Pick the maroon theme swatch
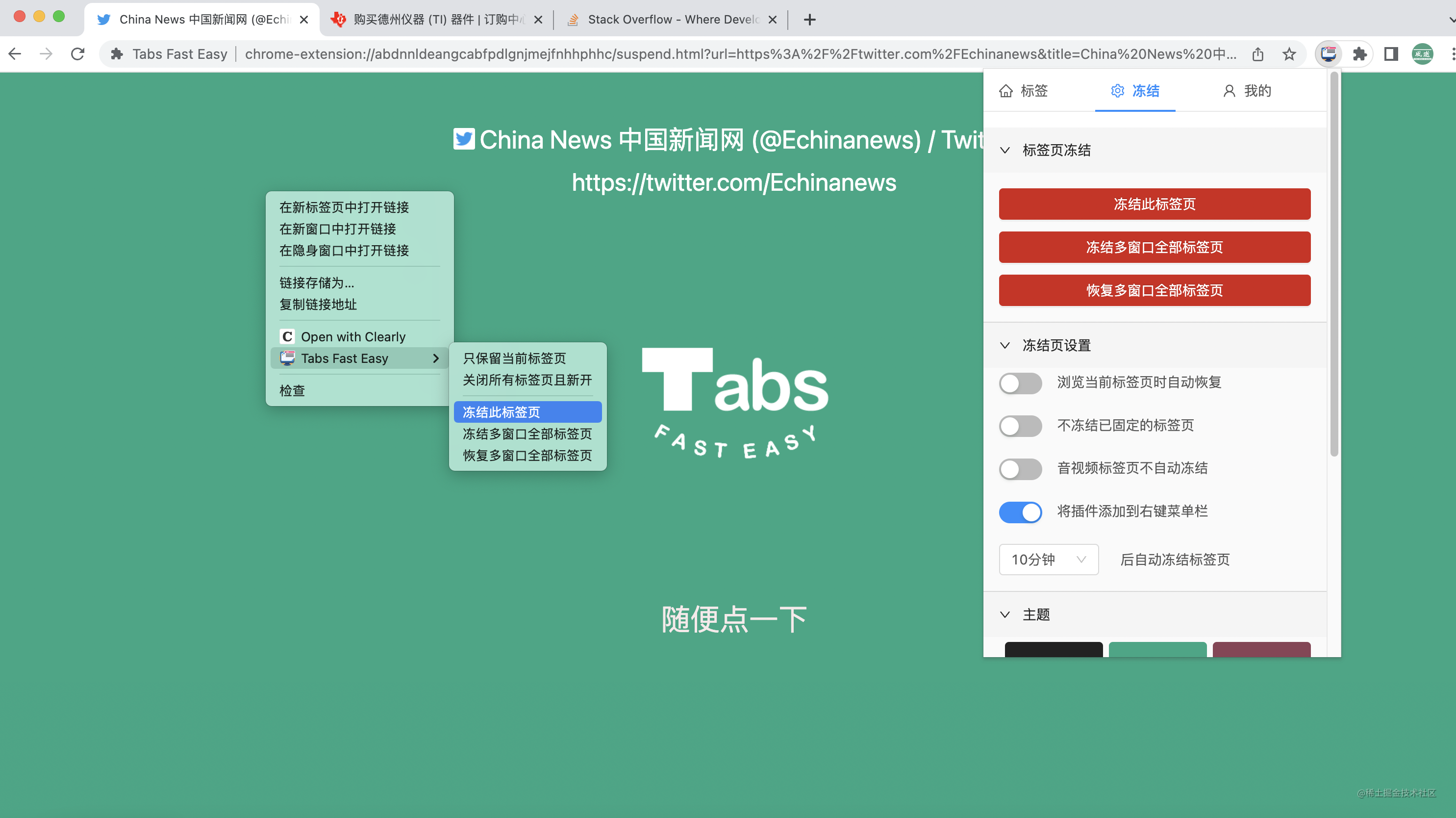The width and height of the screenshot is (1456, 818). 1261,649
